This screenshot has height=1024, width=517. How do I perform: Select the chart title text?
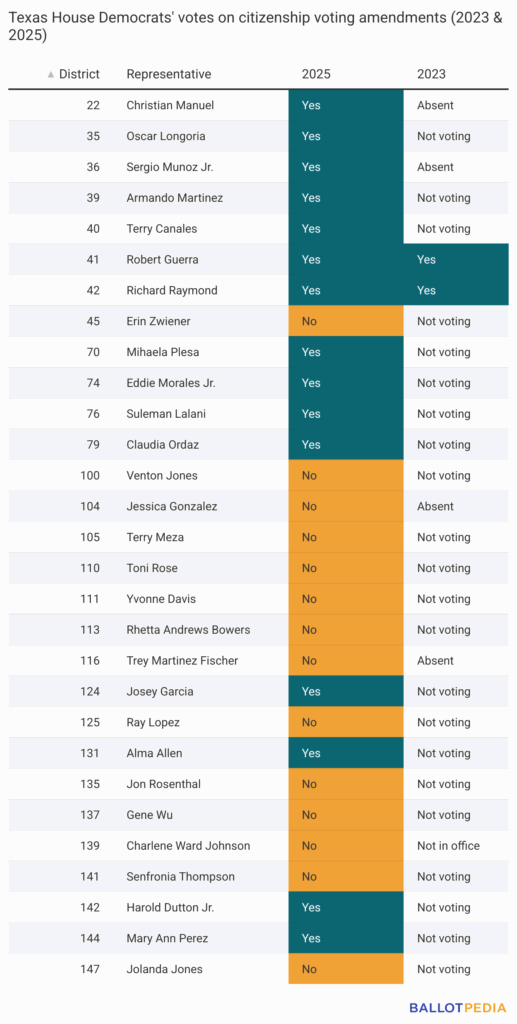coord(255,27)
